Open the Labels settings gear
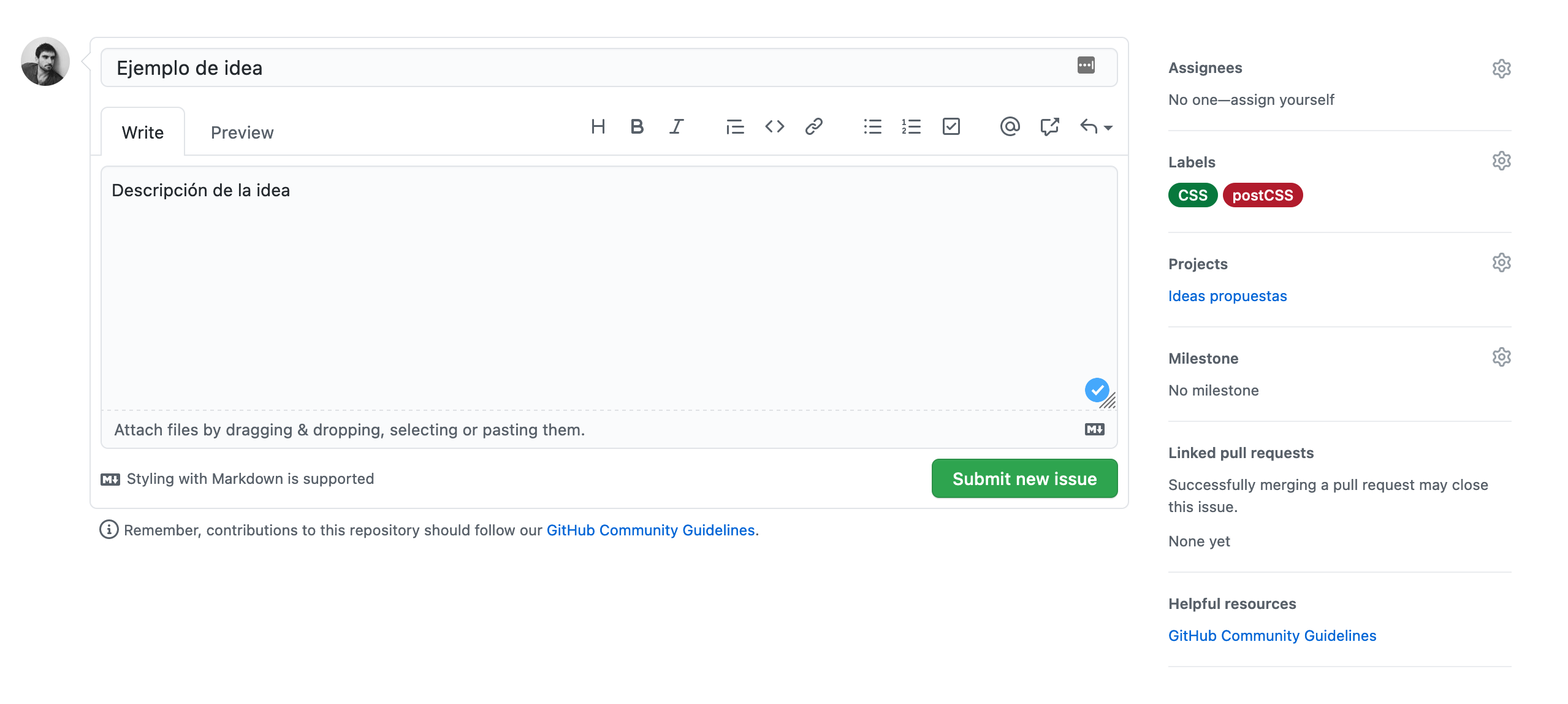 pos(1501,161)
